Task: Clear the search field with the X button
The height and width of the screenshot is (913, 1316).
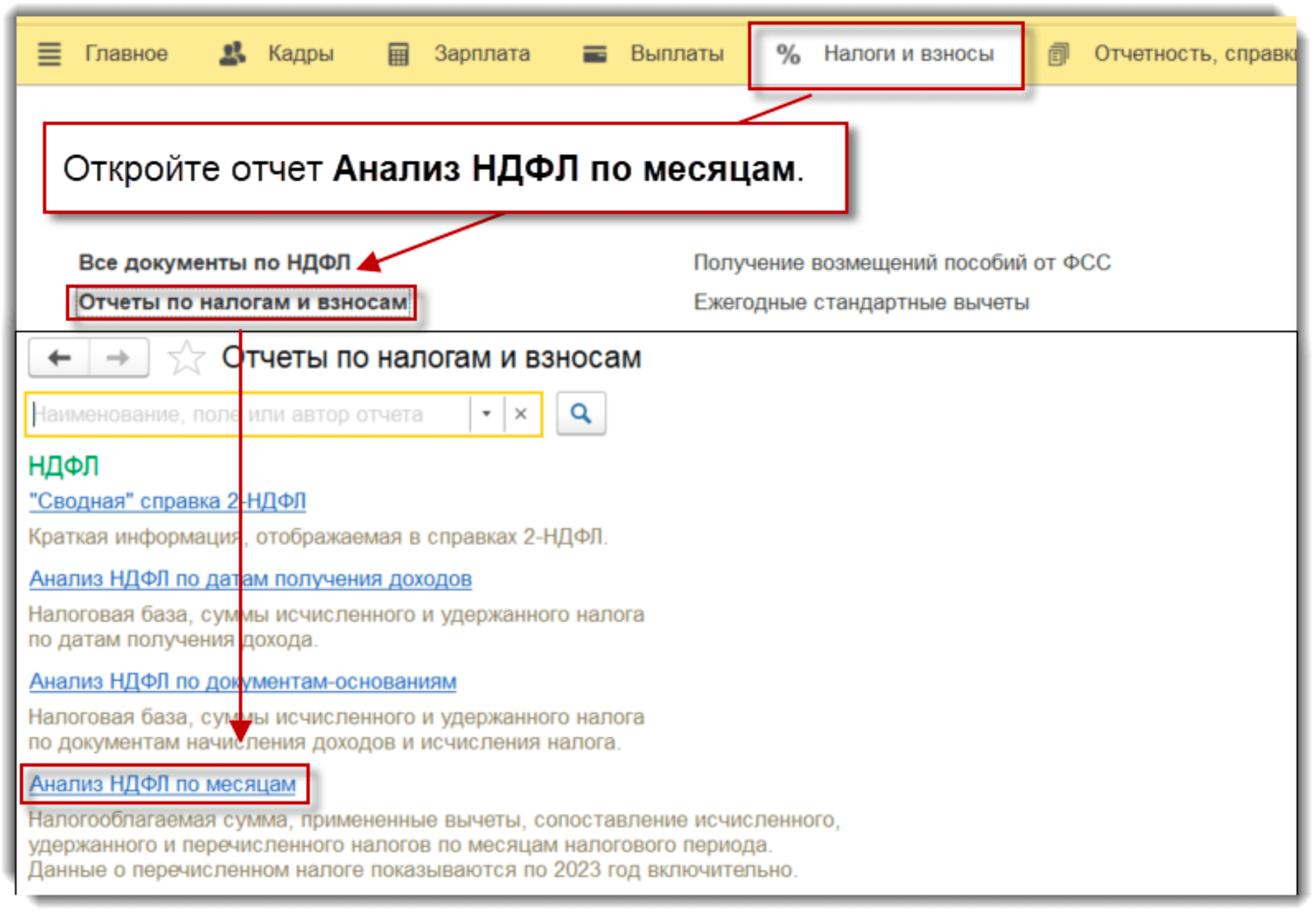Action: tap(520, 413)
